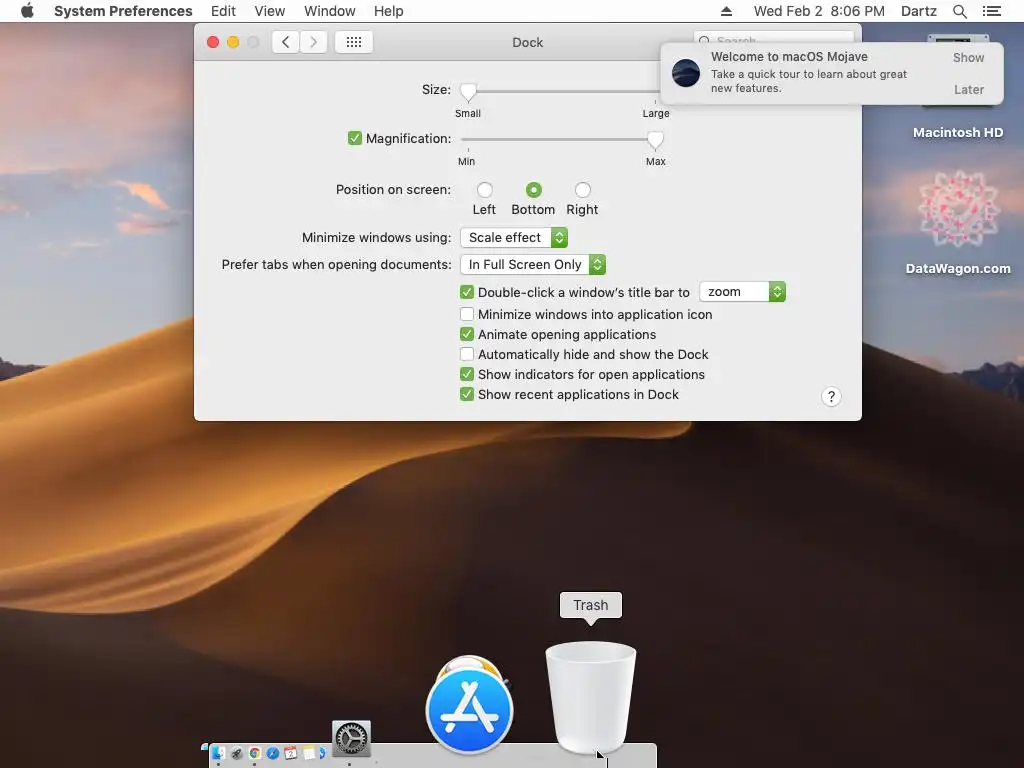
Task: Go forward in System Preferences
Action: tap(313, 42)
